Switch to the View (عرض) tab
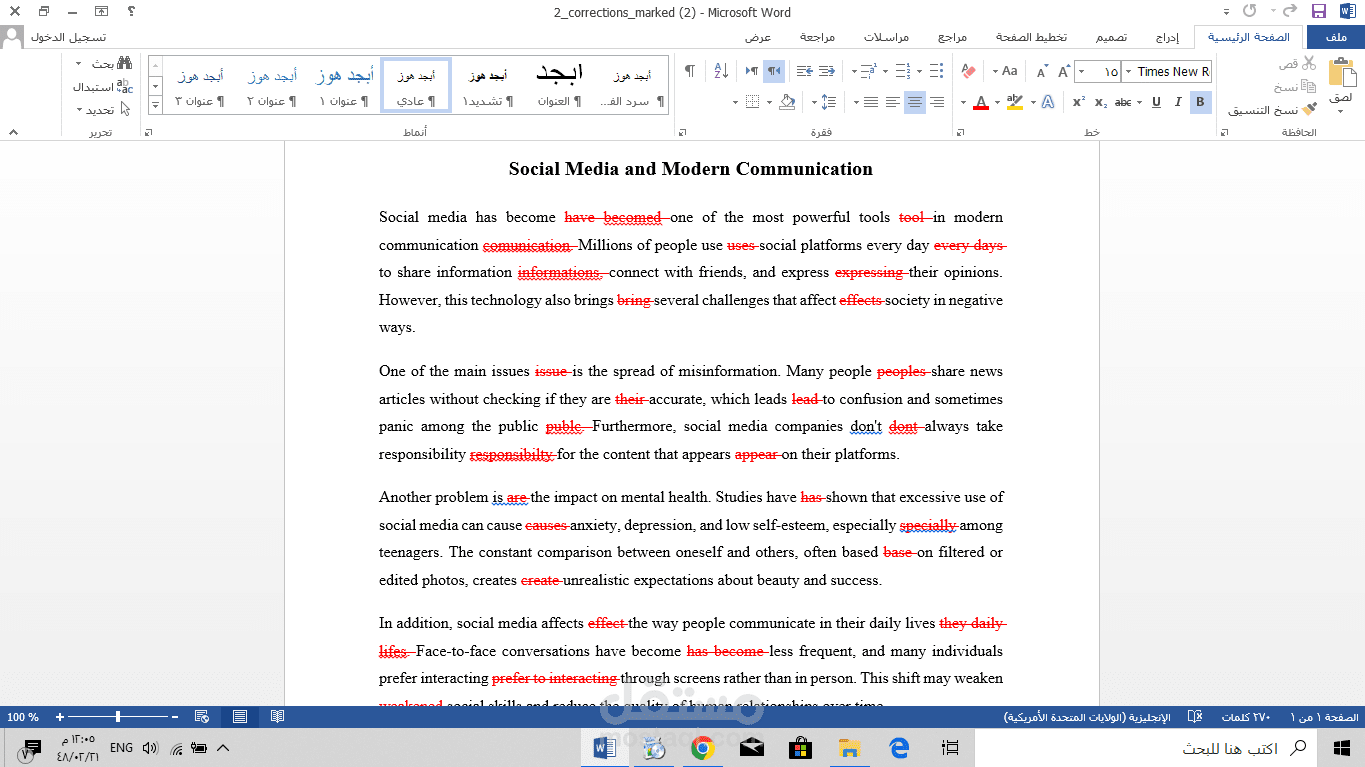This screenshot has height=767, width=1365. coord(758,37)
